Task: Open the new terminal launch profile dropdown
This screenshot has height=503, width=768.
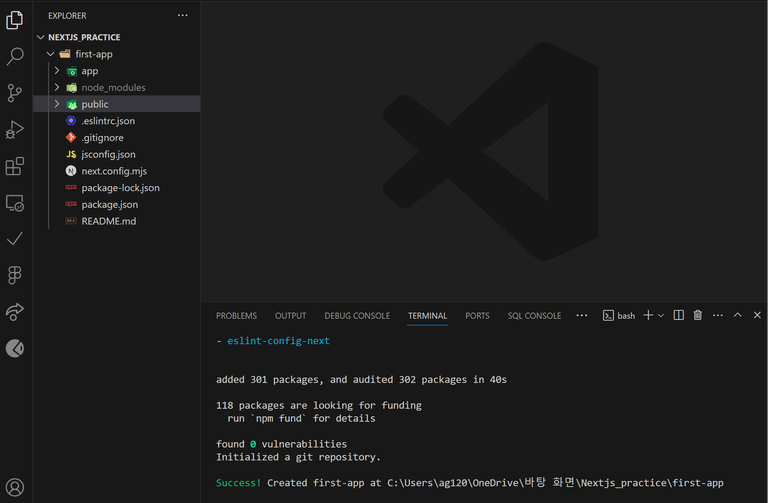Action: point(661,315)
